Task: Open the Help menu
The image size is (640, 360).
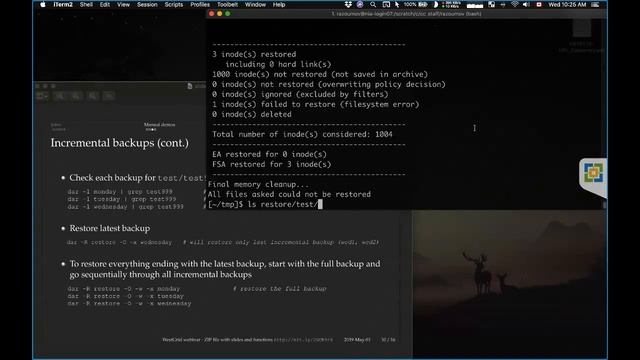Action: (279, 4)
